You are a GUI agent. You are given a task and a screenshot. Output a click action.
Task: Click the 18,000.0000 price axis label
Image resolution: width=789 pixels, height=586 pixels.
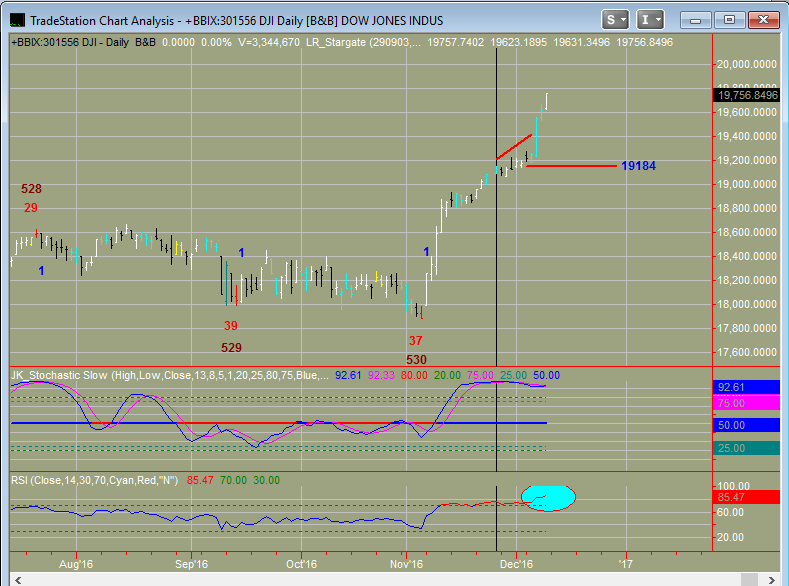[x=747, y=304]
